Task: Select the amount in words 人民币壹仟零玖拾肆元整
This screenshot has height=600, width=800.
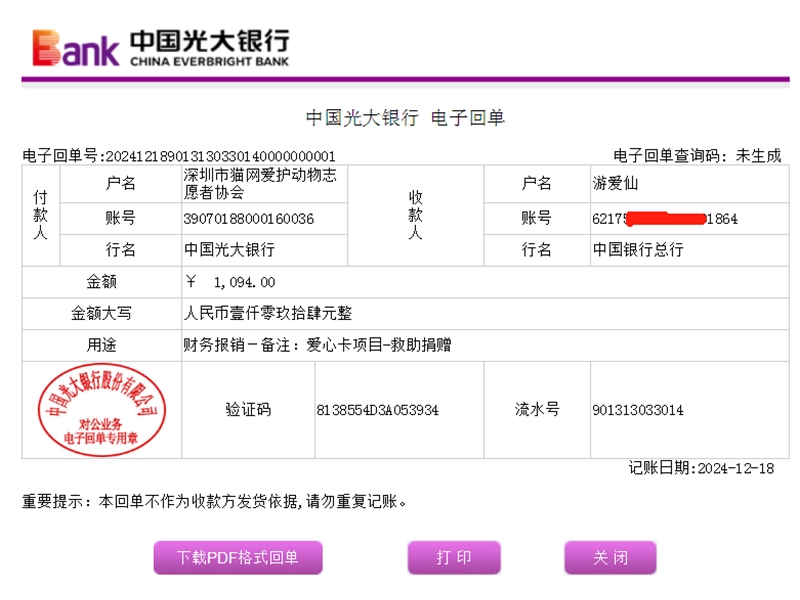Action: click(x=268, y=313)
